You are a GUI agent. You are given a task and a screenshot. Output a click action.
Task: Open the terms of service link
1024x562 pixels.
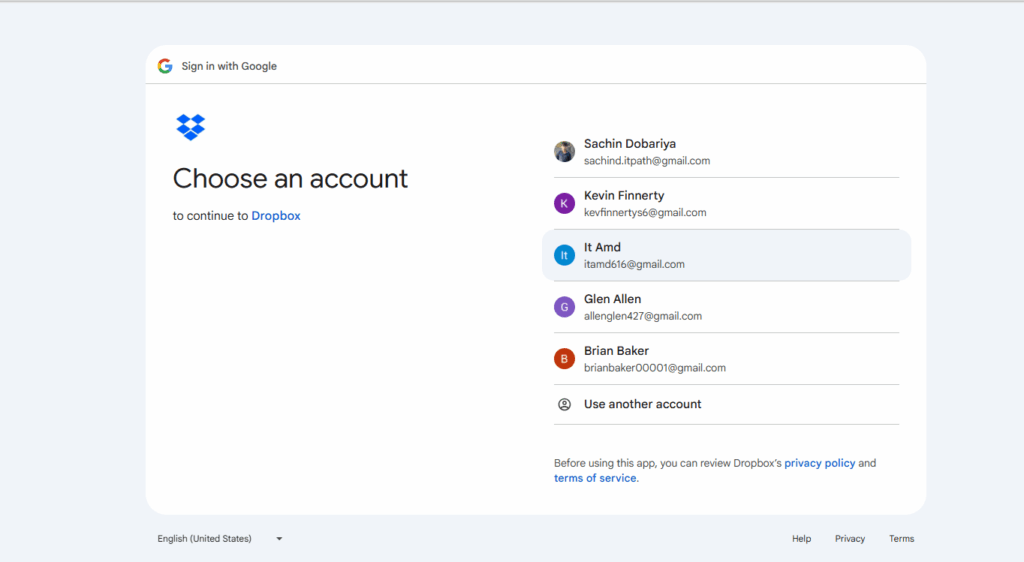click(595, 478)
